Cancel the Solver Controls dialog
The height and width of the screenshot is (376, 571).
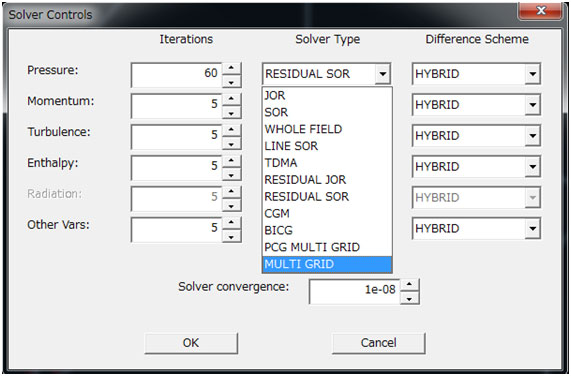(x=379, y=343)
